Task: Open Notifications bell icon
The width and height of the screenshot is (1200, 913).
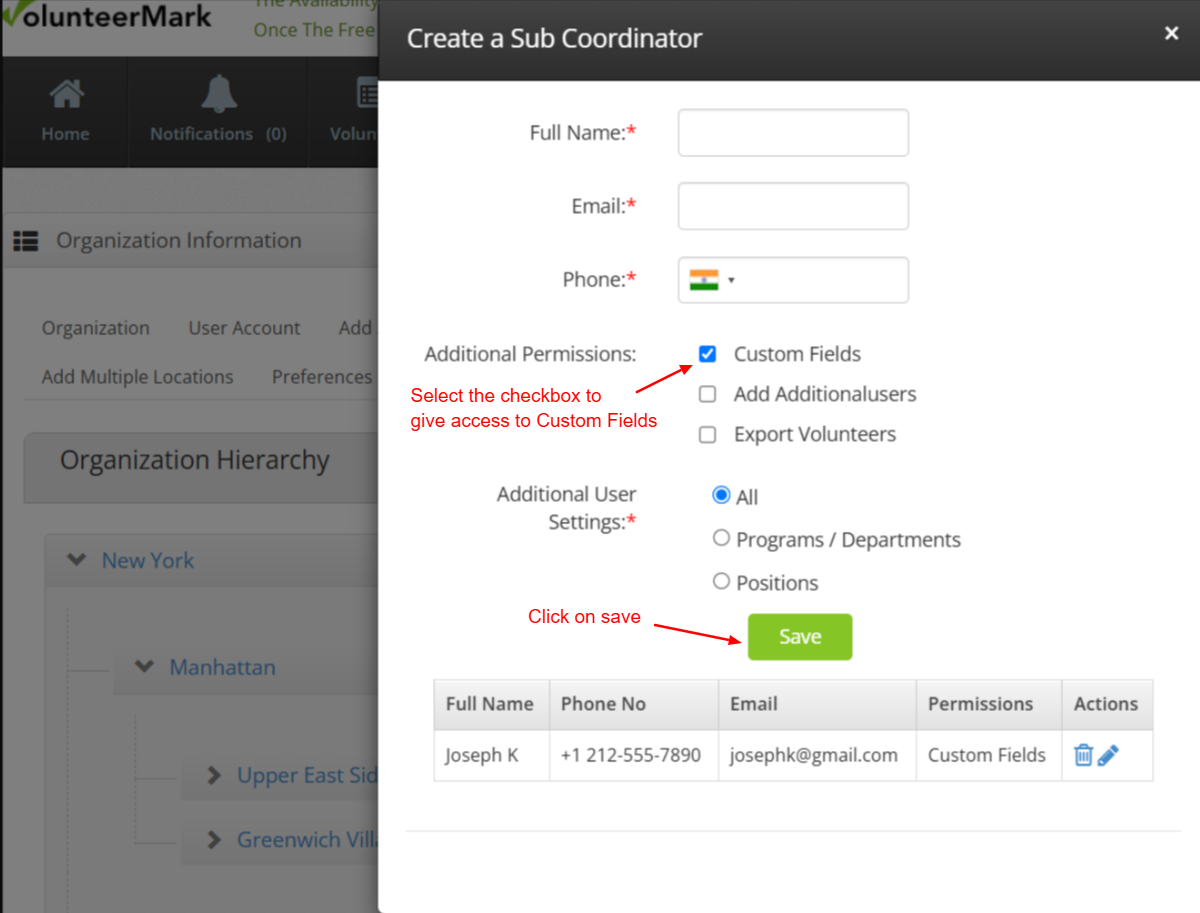Action: point(218,95)
